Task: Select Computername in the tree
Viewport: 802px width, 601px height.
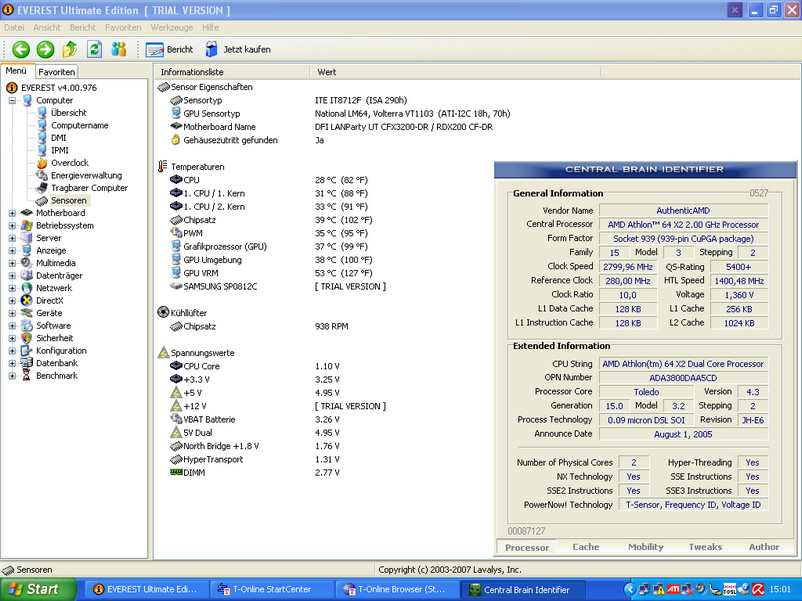Action: [x=79, y=125]
